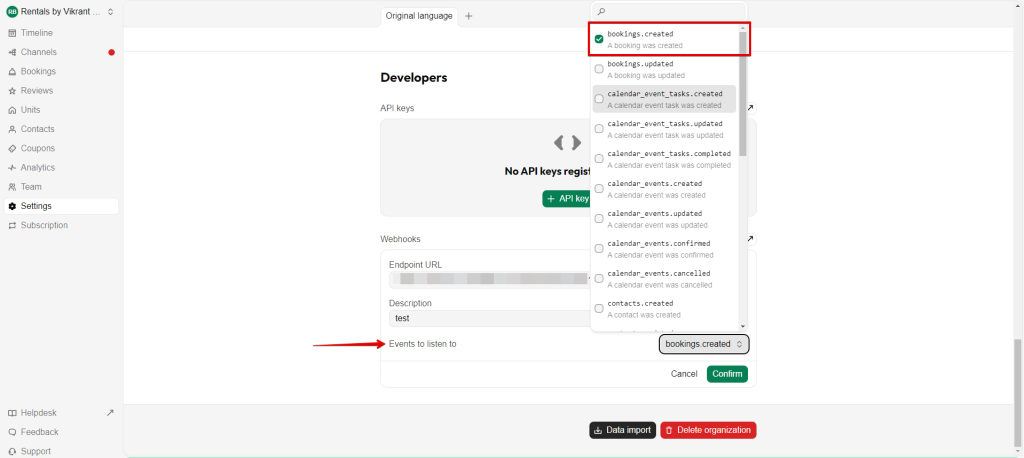Screen dimensions: 1024x458
Task: Click the red Delete organization button
Action: click(708, 430)
